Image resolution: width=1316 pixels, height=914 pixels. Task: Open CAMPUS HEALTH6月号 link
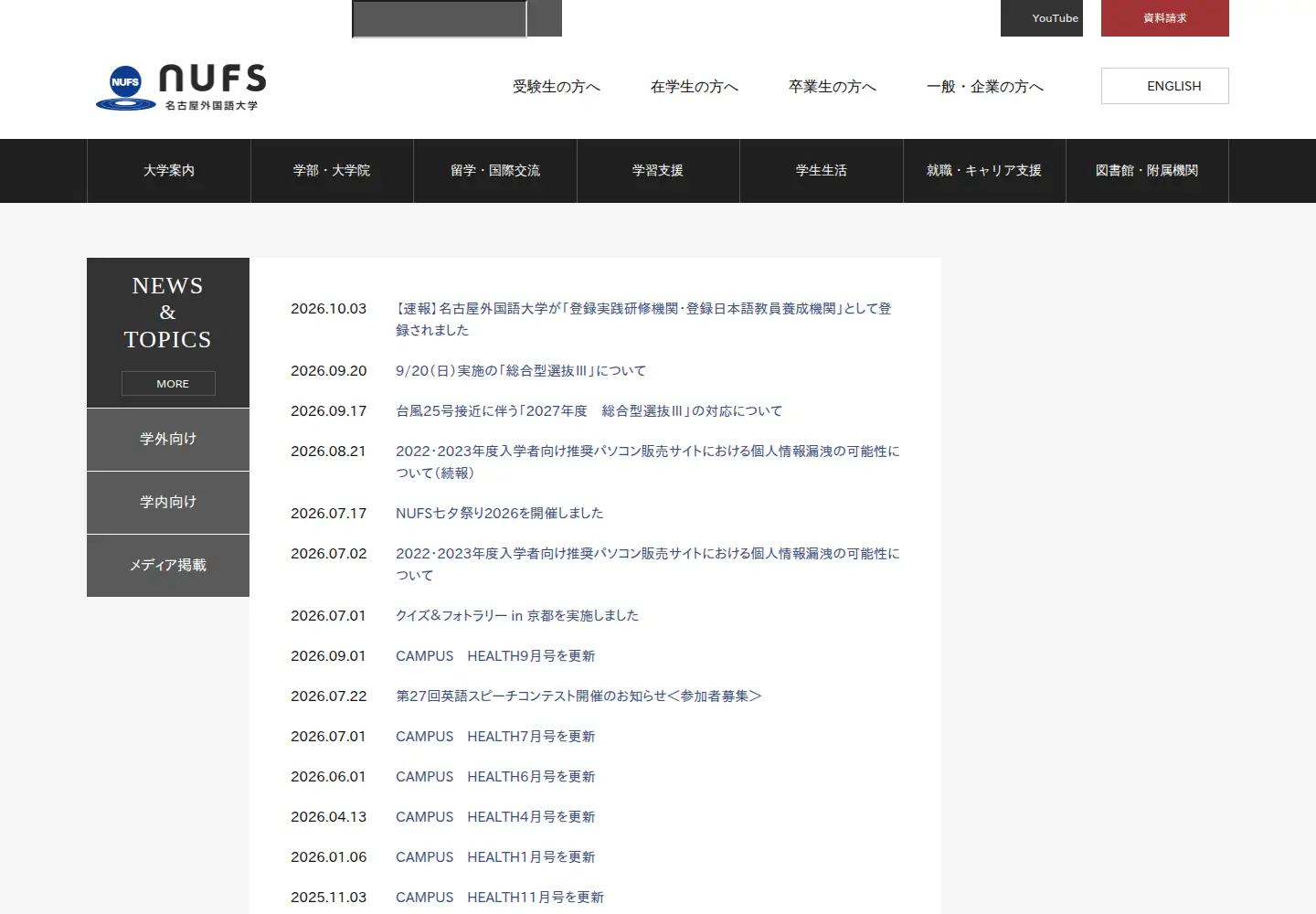click(x=495, y=777)
